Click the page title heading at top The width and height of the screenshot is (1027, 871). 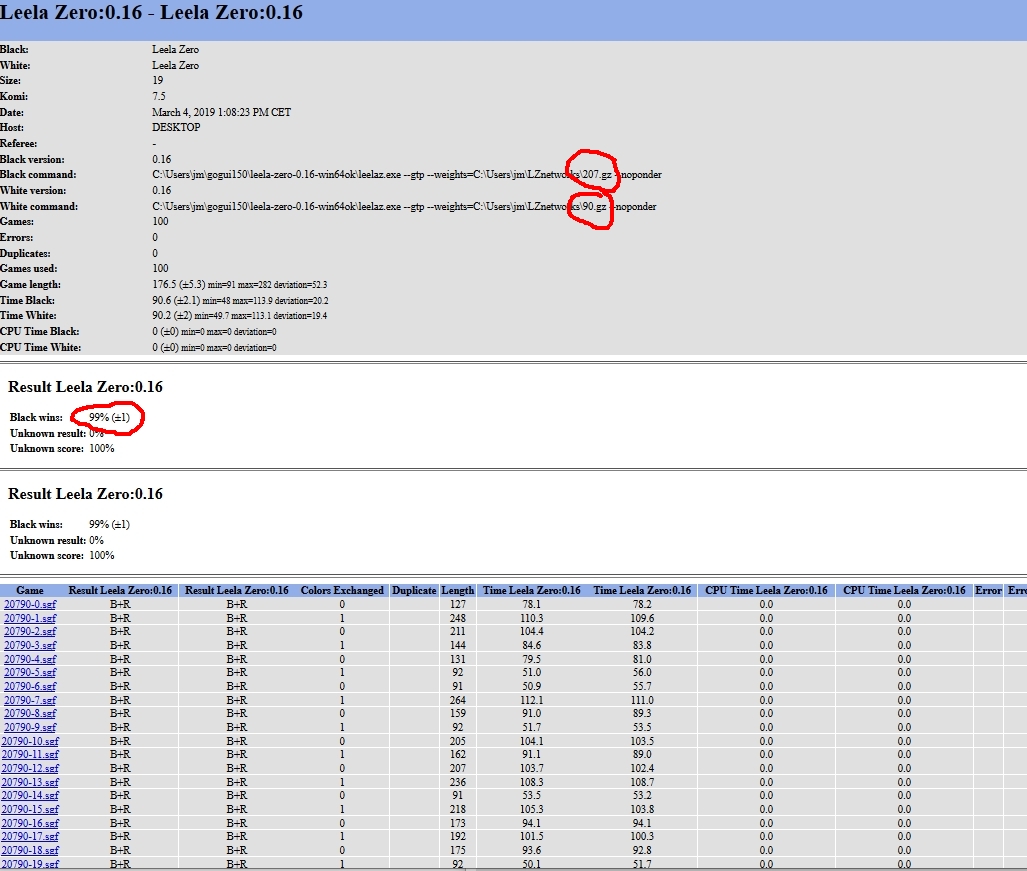(152, 14)
